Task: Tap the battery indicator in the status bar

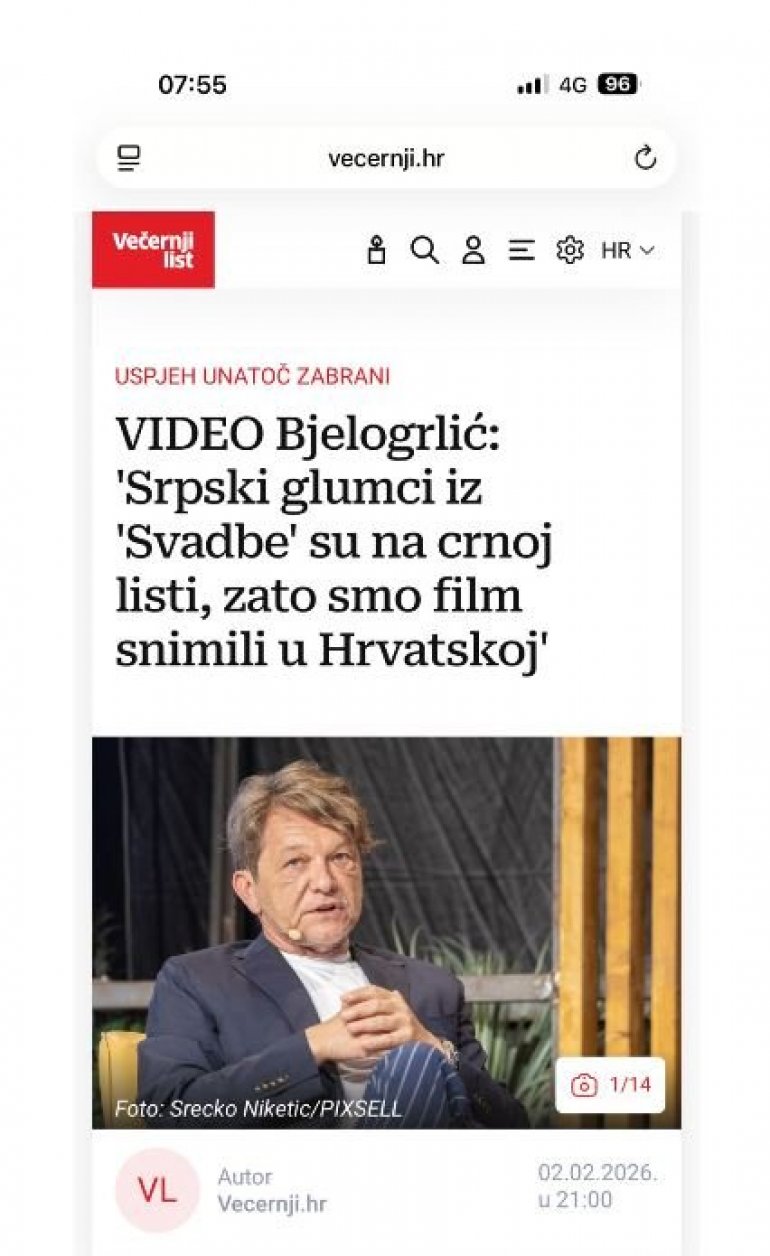Action: coord(618,85)
